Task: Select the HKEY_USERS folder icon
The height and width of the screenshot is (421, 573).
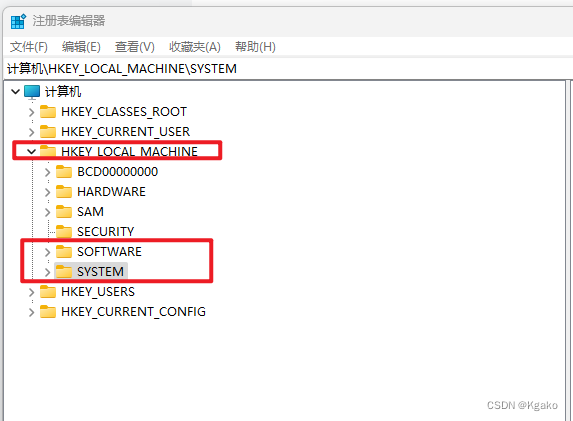Action: (x=48, y=292)
